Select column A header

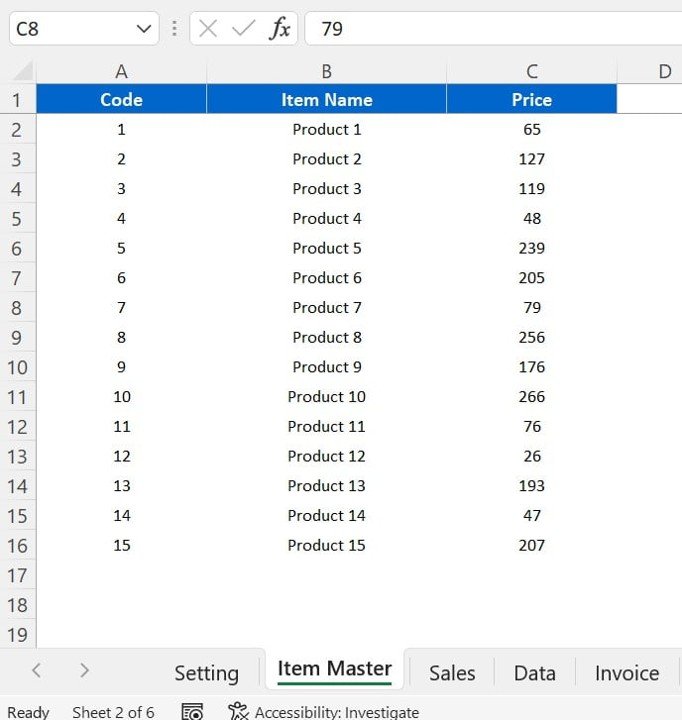(121, 71)
